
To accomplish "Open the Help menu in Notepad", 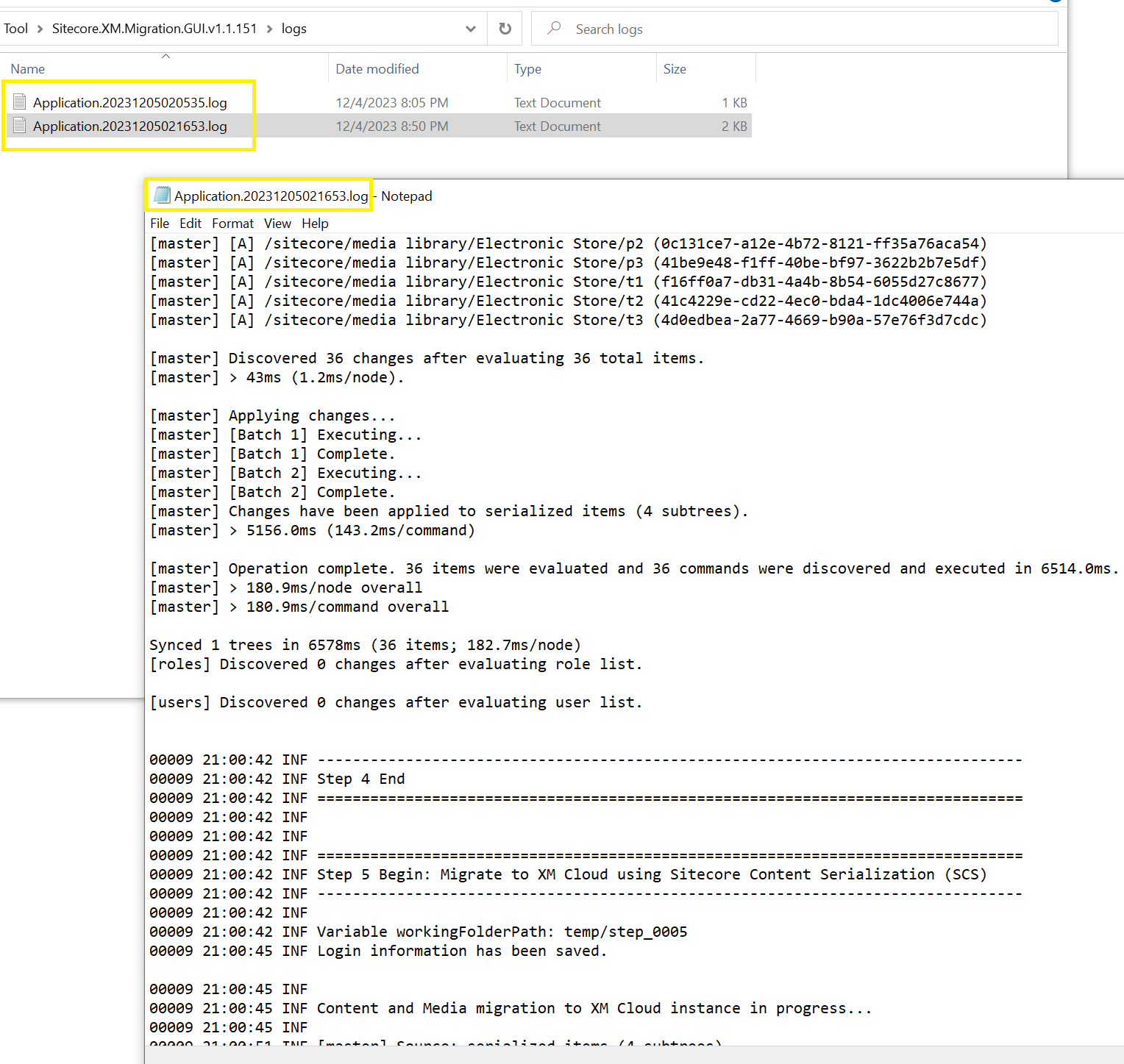I will click(x=315, y=224).
